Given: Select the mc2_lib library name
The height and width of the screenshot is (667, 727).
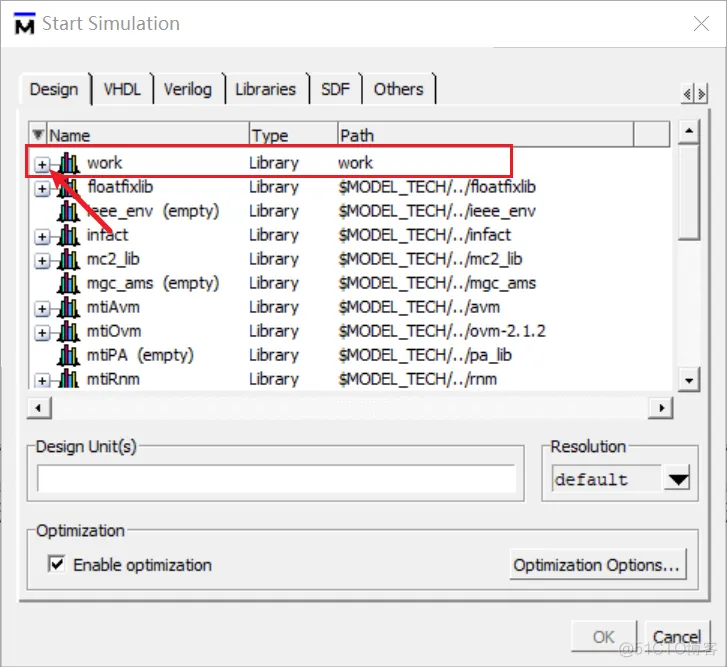Looking at the screenshot, I should (114, 259).
